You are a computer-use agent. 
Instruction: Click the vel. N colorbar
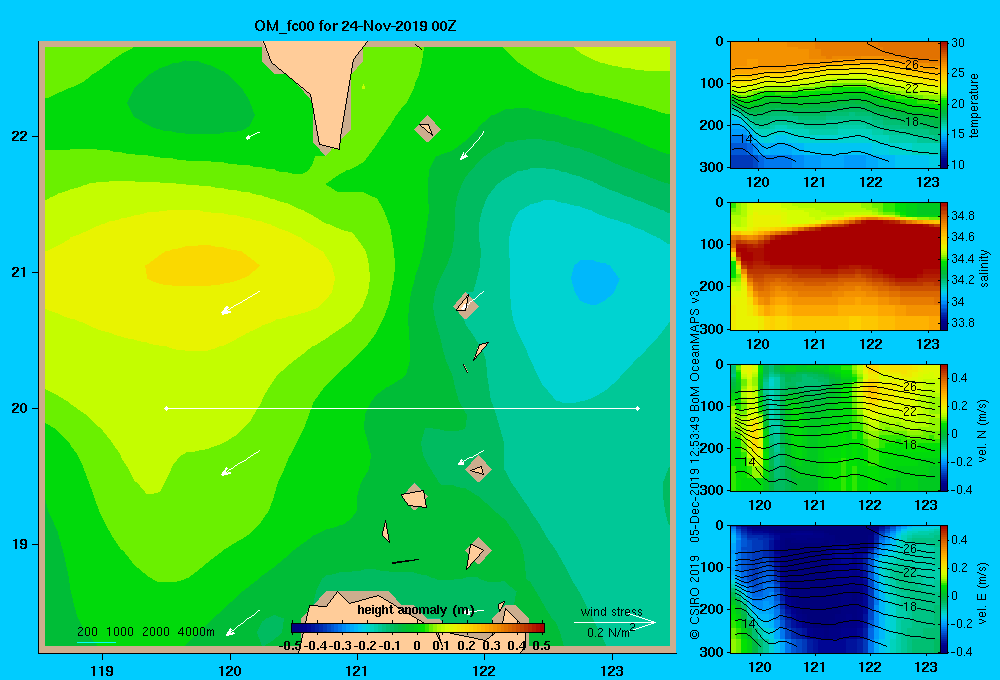click(944, 428)
